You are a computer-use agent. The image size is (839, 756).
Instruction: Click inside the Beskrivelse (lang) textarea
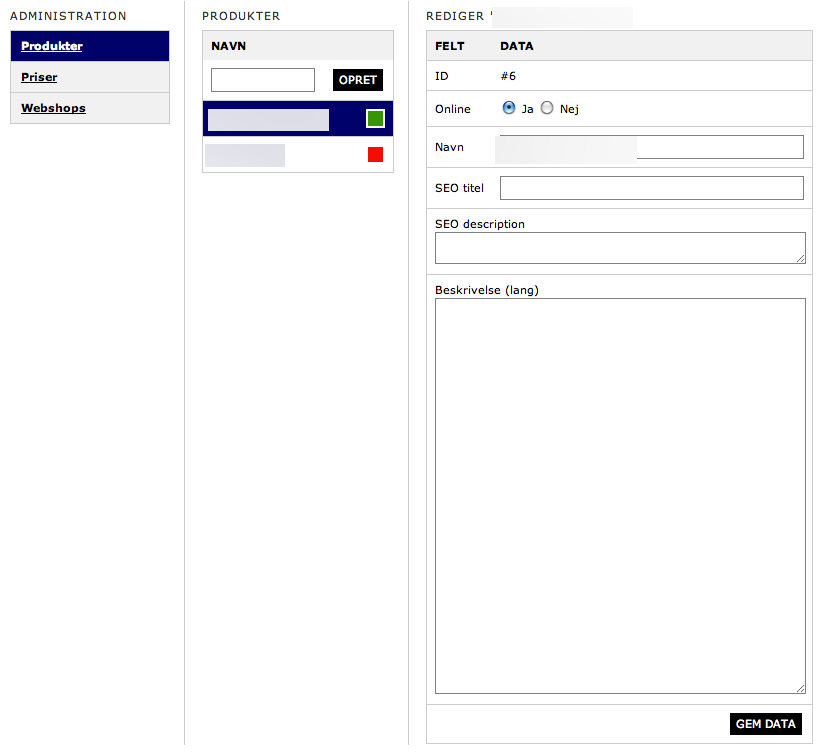619,495
